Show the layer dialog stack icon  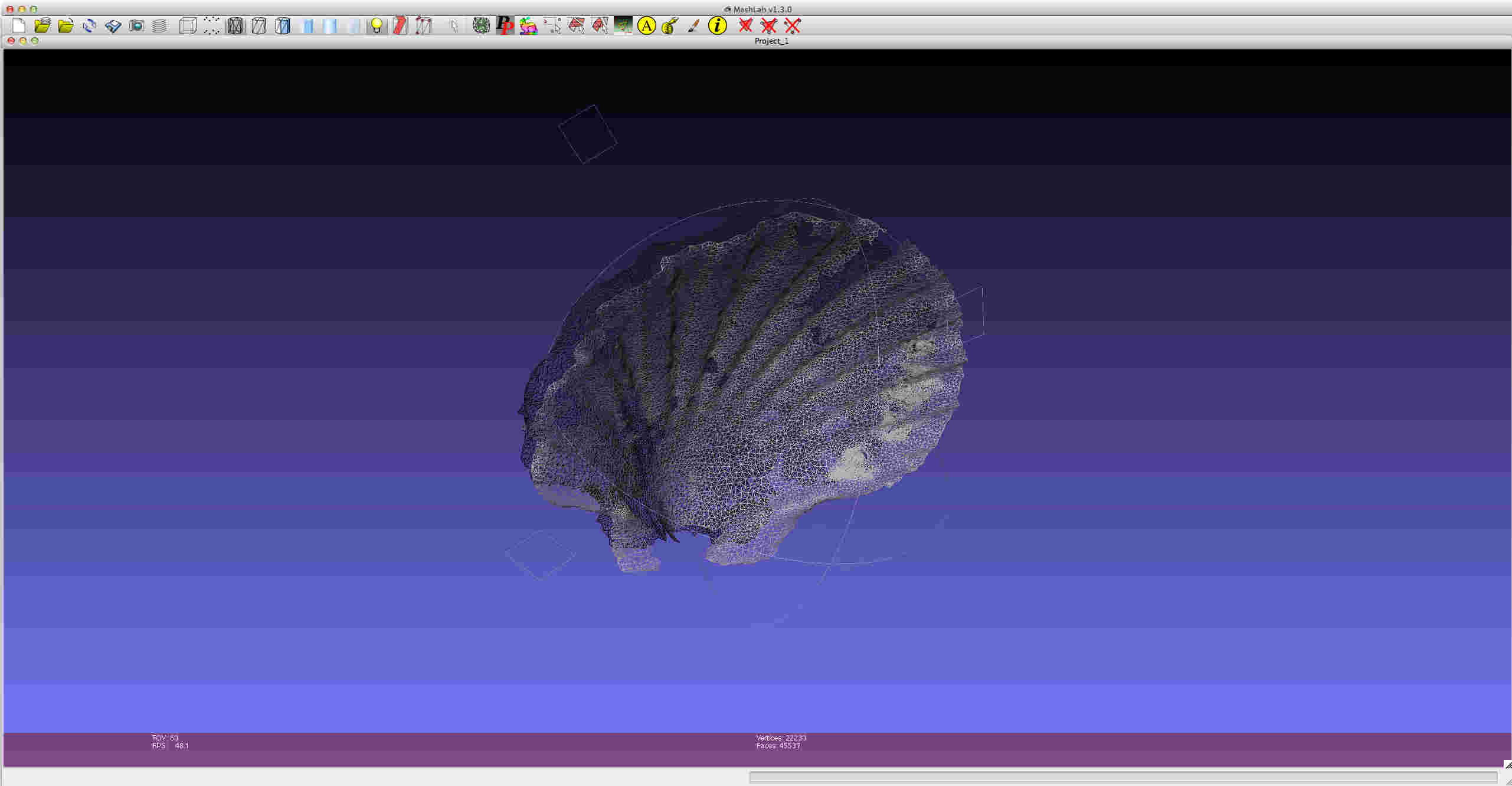click(159, 25)
